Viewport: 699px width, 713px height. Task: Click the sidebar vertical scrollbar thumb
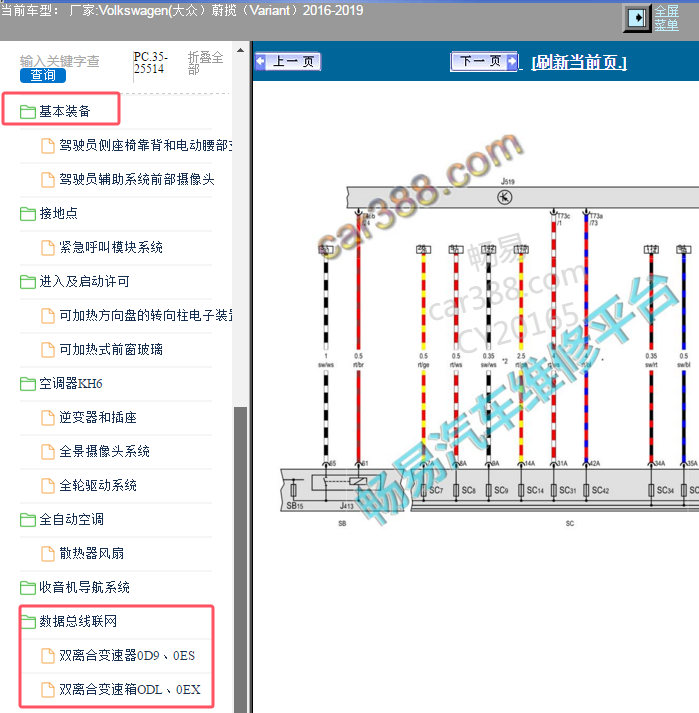pos(241,559)
